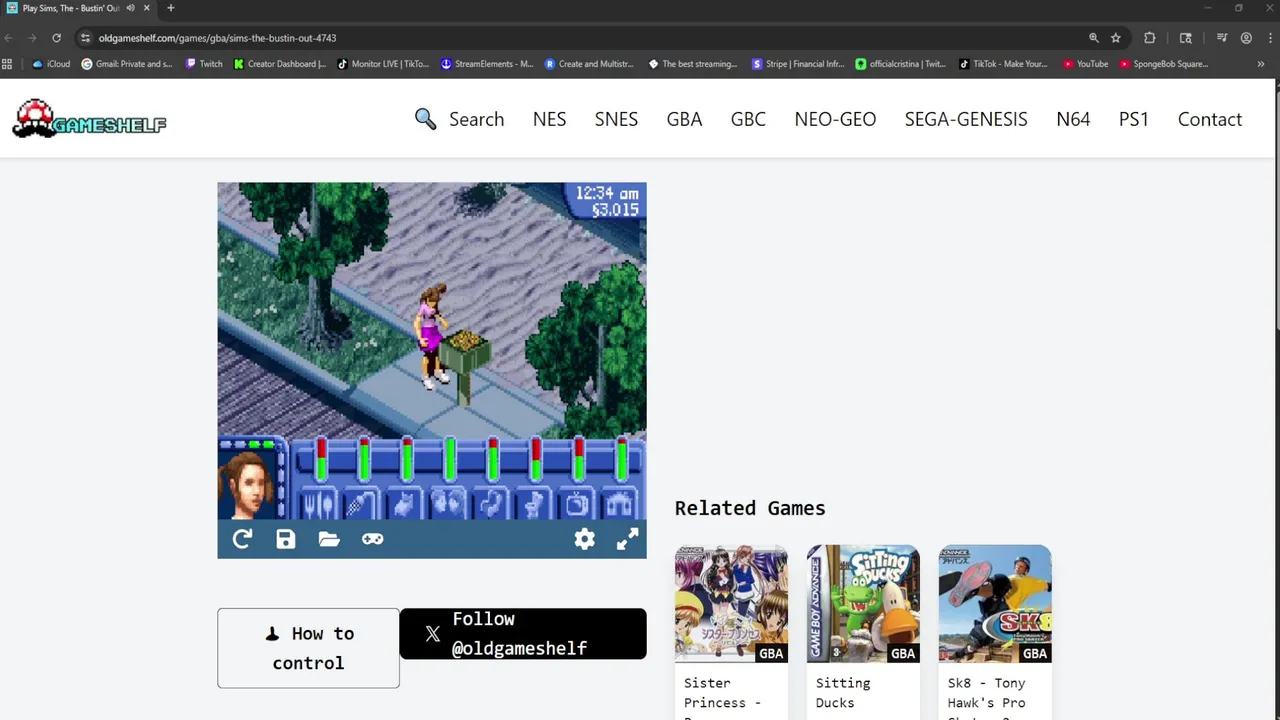Screen dimensions: 1280x720
Task: Click the fun television need icon in game
Action: pyautogui.click(x=578, y=505)
